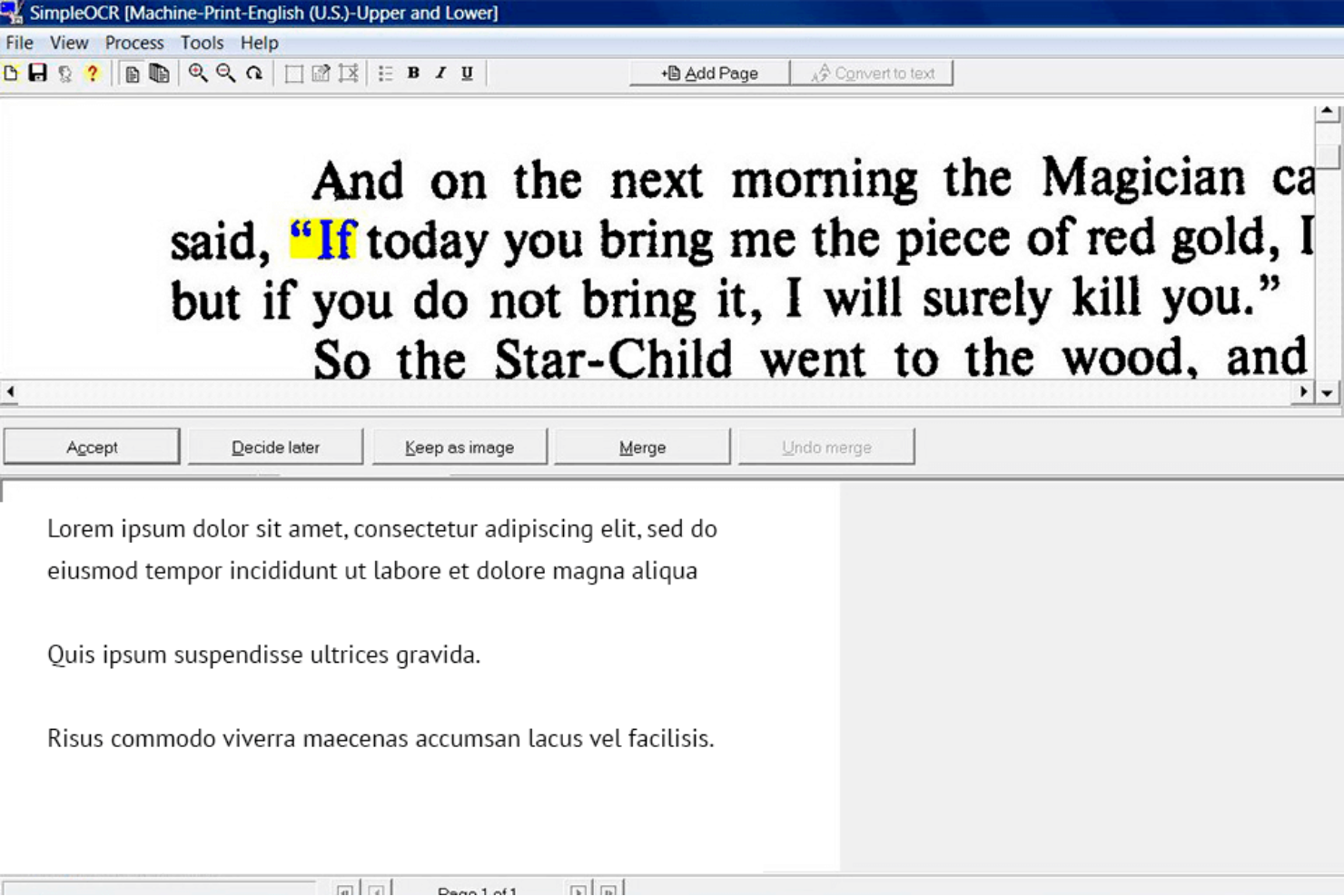Open the Help question mark icon
Image resolution: width=1344 pixels, height=896 pixels.
pos(90,74)
